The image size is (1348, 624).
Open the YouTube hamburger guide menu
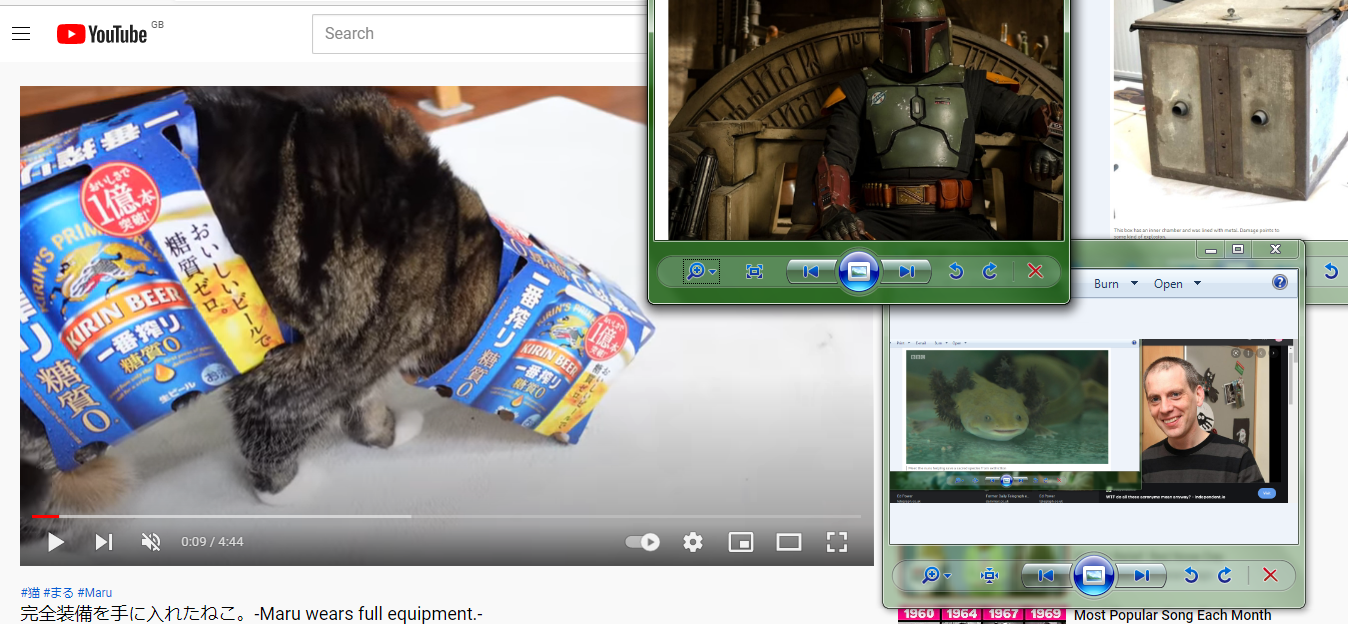pos(21,34)
